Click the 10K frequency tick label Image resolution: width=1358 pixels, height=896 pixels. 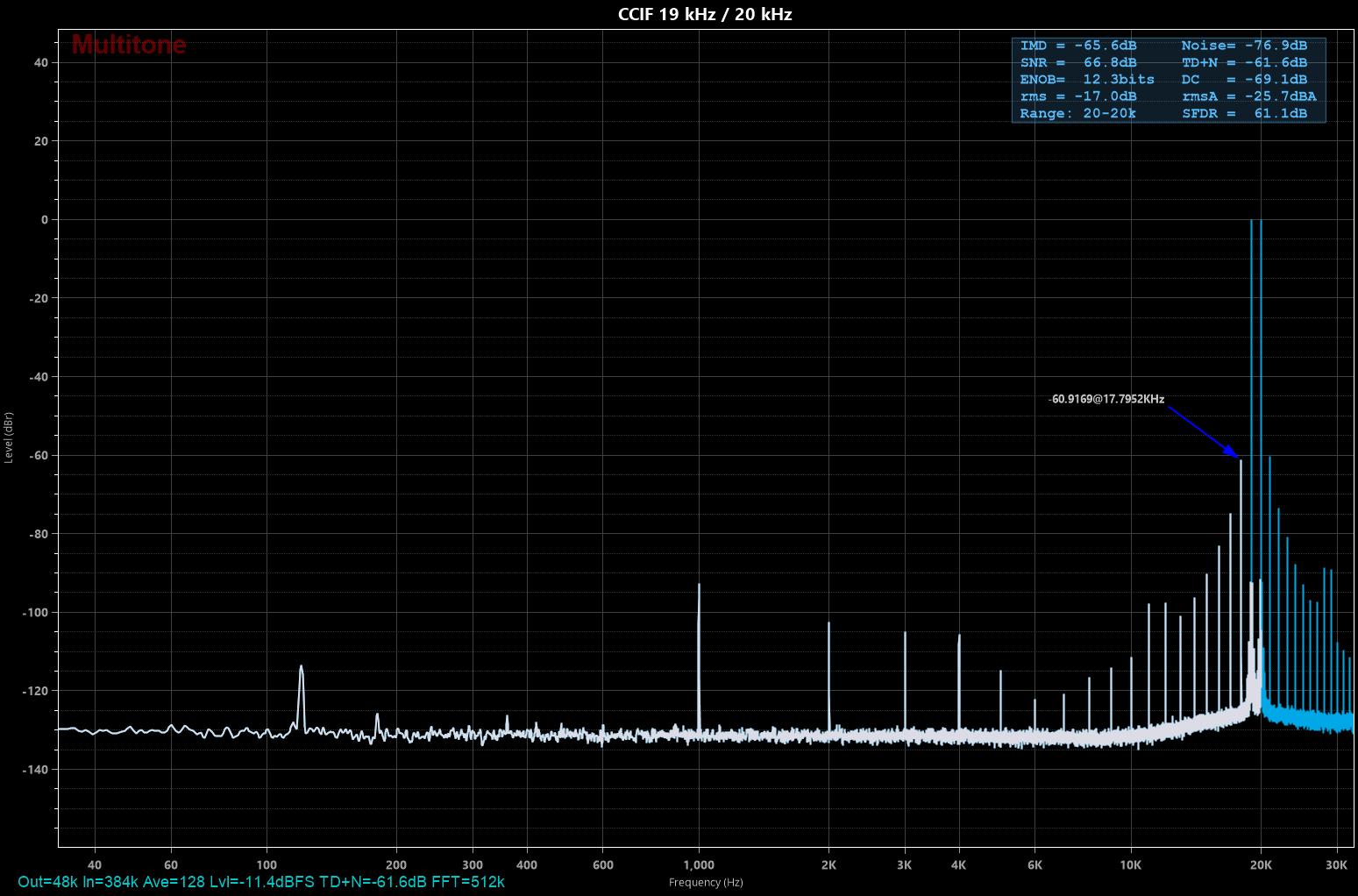tap(1131, 864)
